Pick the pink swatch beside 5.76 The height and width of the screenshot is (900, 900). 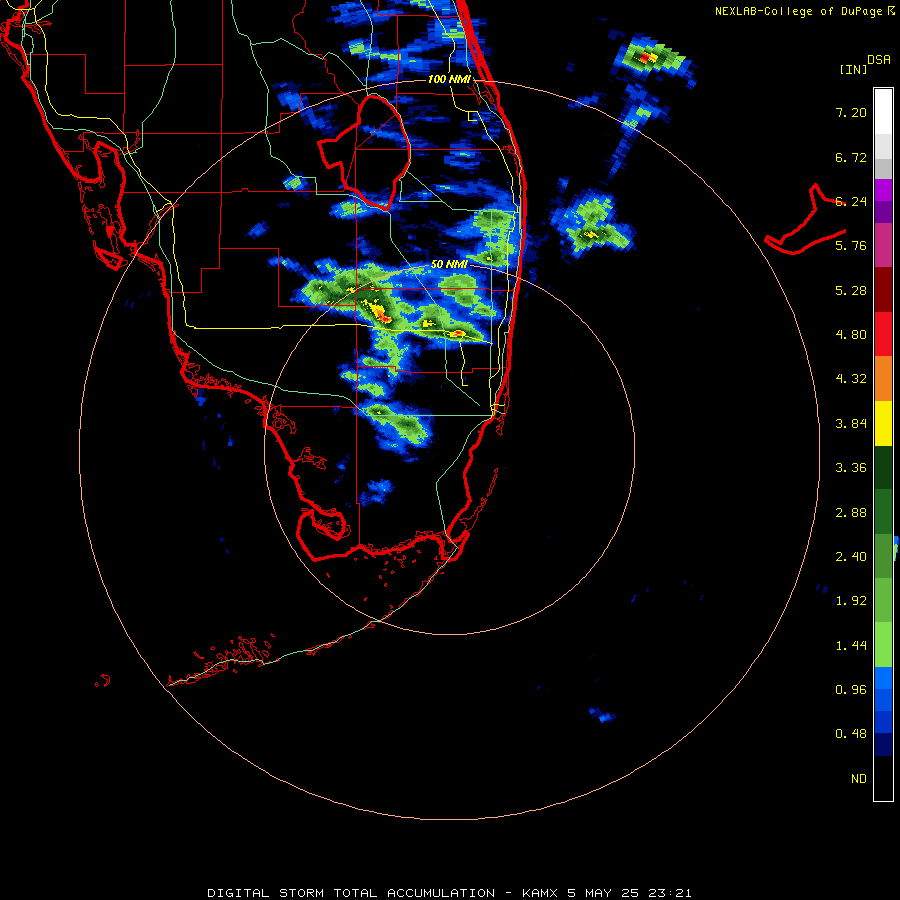(x=883, y=245)
